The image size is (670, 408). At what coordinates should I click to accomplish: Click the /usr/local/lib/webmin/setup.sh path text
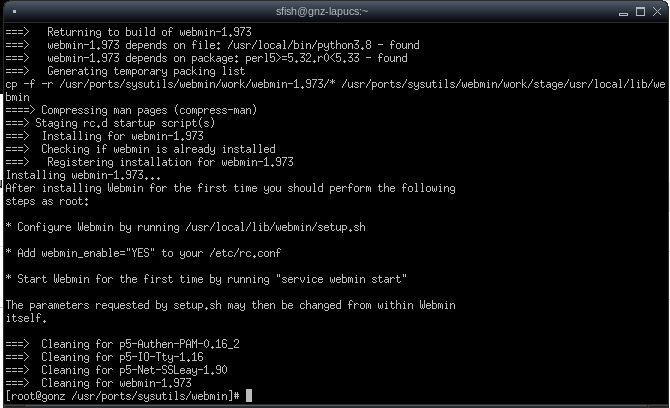point(276,227)
